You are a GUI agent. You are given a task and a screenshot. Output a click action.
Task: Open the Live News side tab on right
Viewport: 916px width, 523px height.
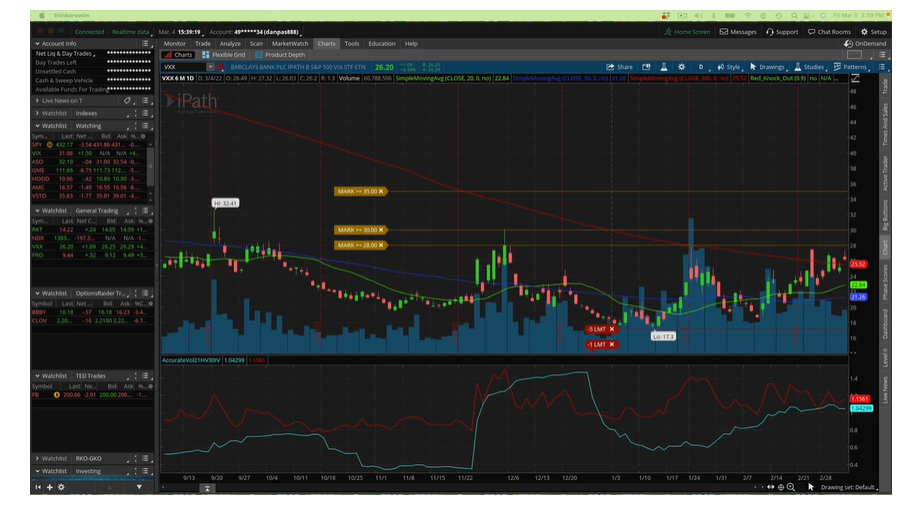[x=885, y=390]
